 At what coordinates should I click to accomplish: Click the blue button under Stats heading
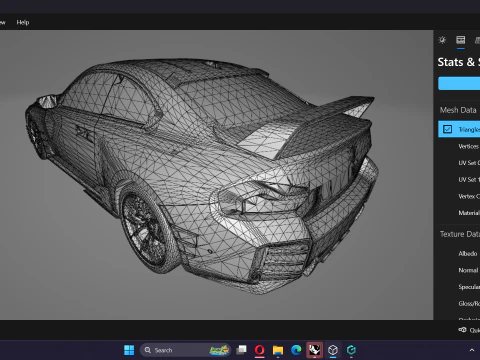[x=459, y=83]
